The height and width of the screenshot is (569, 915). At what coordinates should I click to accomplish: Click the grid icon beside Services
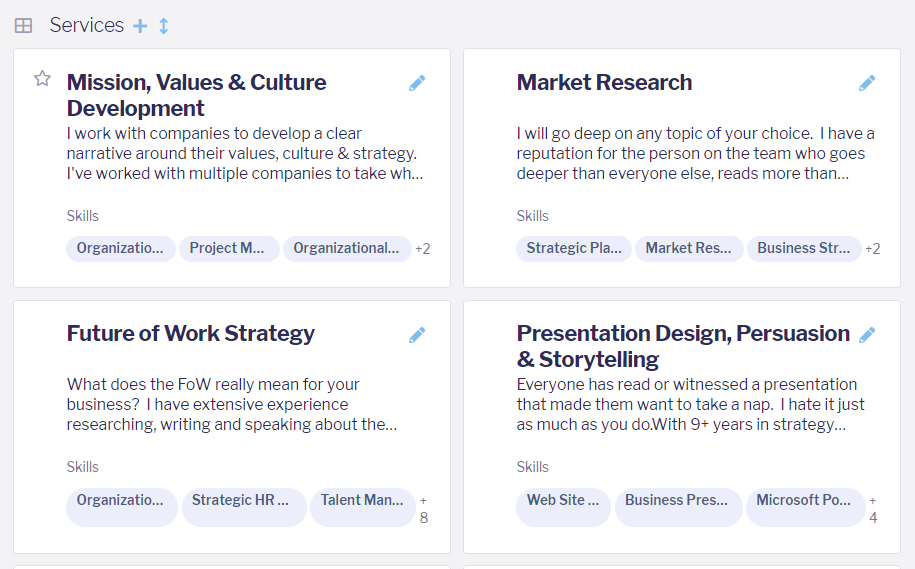[x=23, y=26]
